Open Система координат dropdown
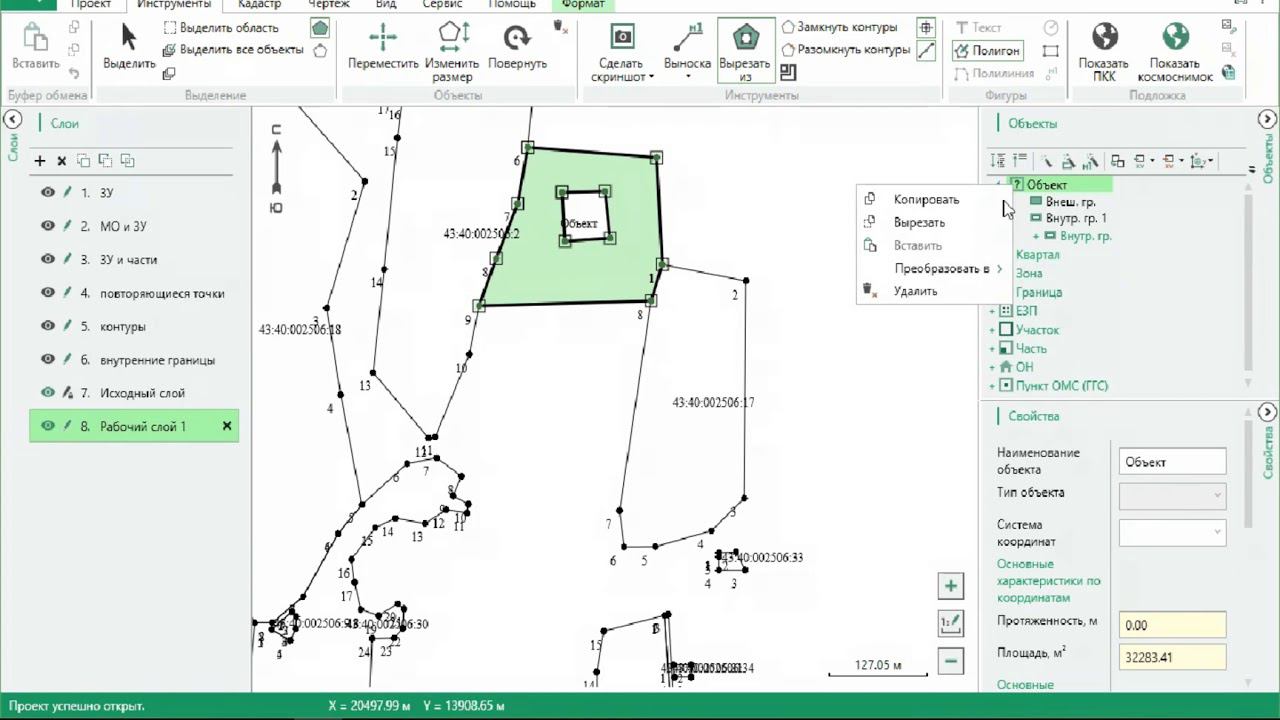Viewport: 1280px width, 720px height. pos(1172,533)
